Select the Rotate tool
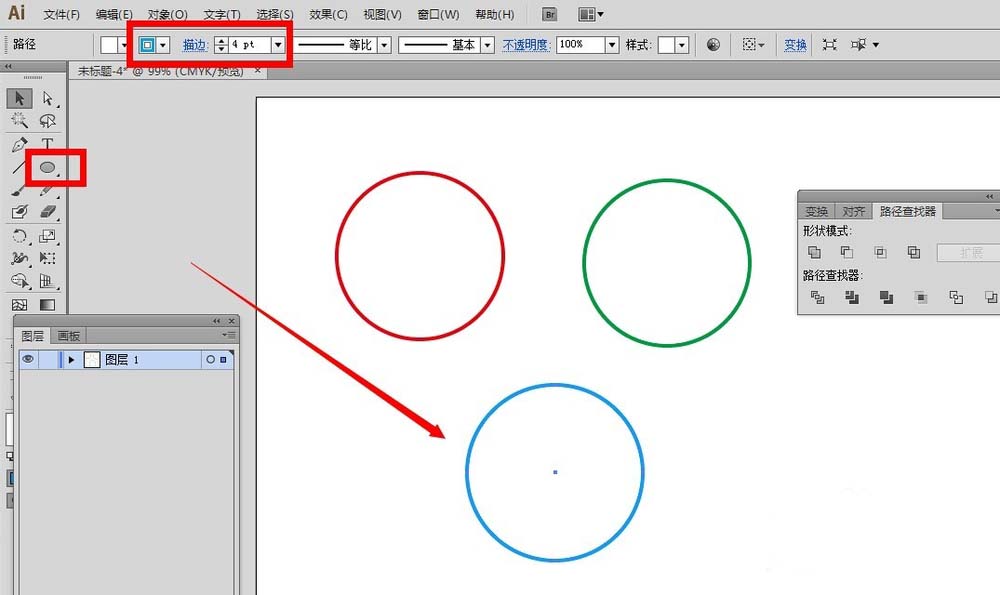The width and height of the screenshot is (1000, 595). click(19, 236)
